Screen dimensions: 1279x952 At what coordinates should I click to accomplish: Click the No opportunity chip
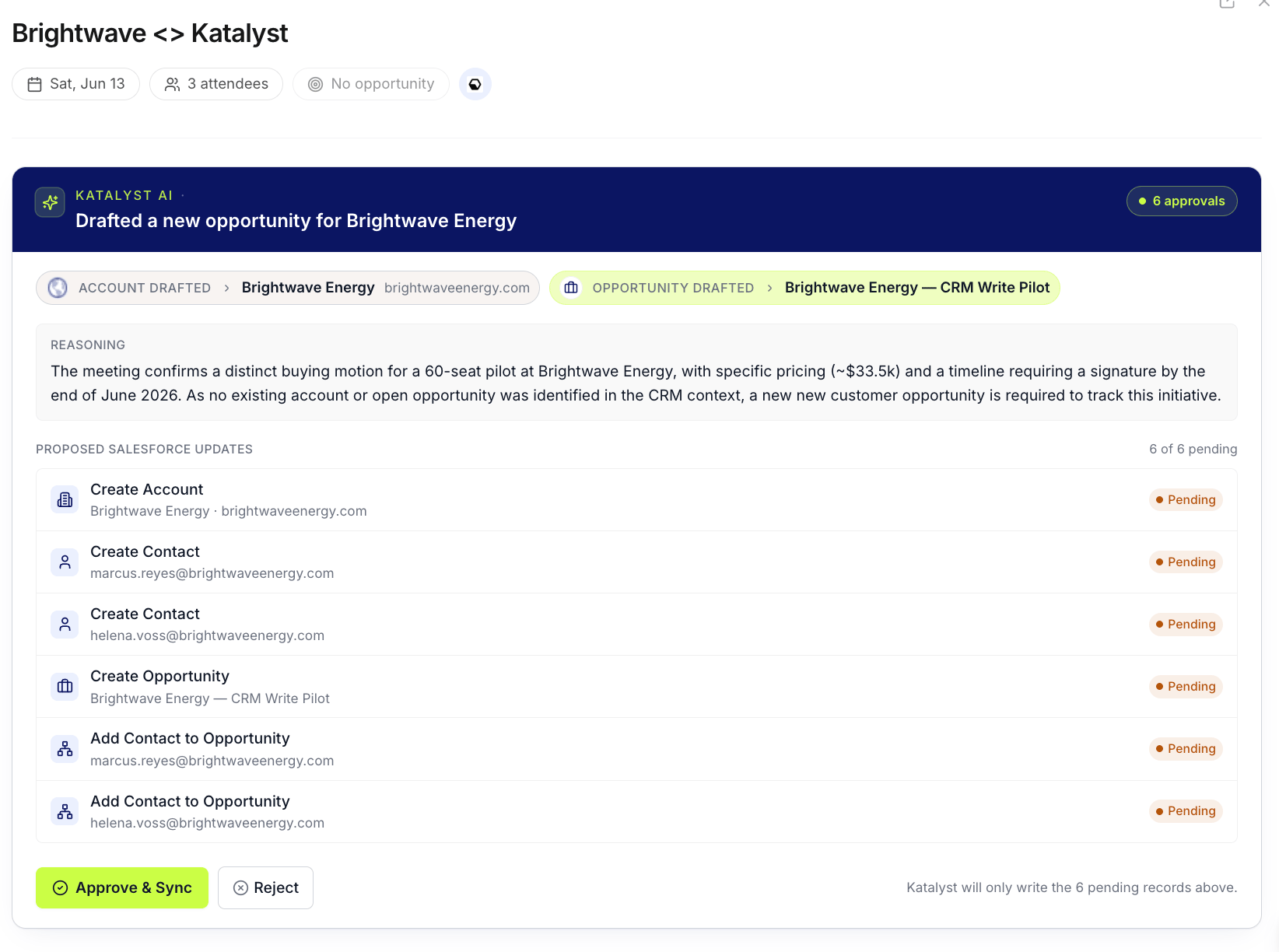(371, 84)
